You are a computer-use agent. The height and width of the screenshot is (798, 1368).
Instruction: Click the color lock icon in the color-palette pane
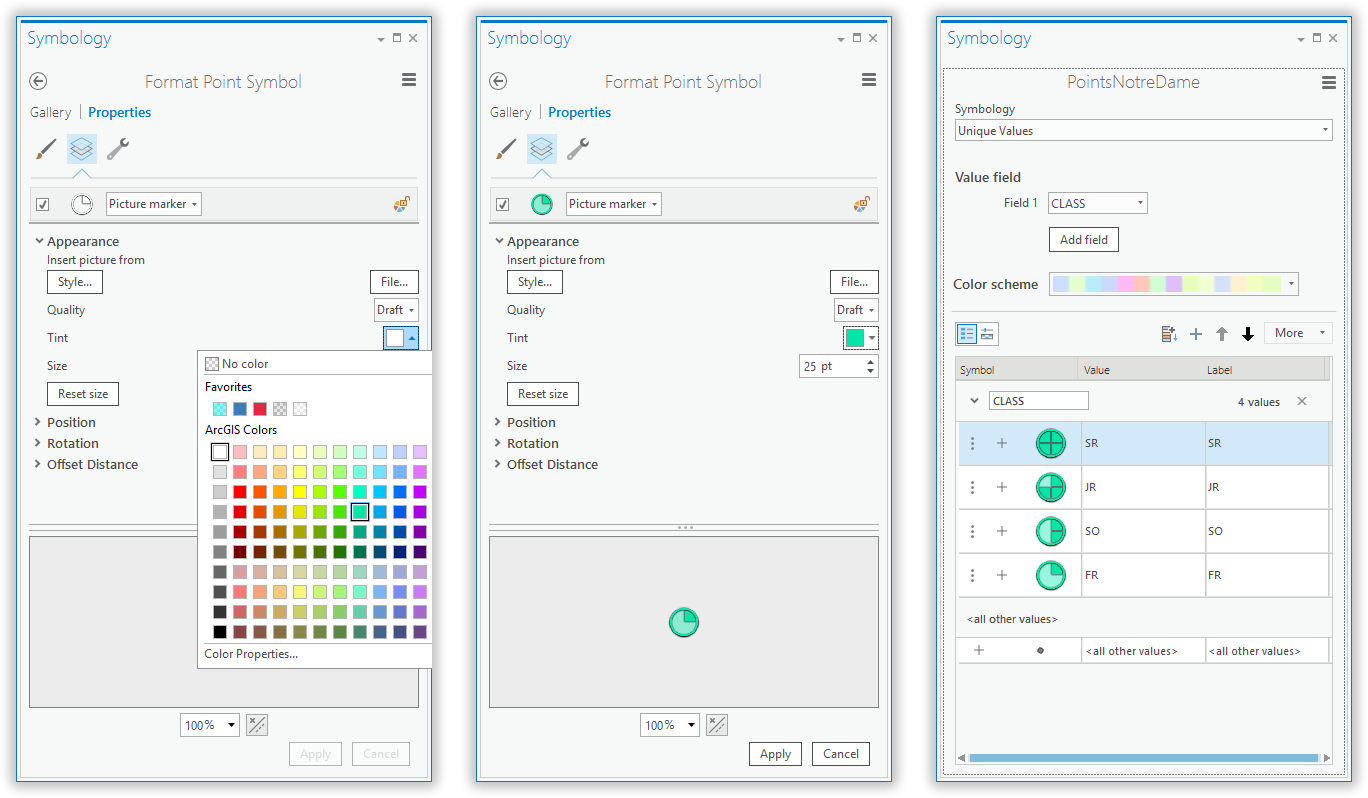coord(401,204)
